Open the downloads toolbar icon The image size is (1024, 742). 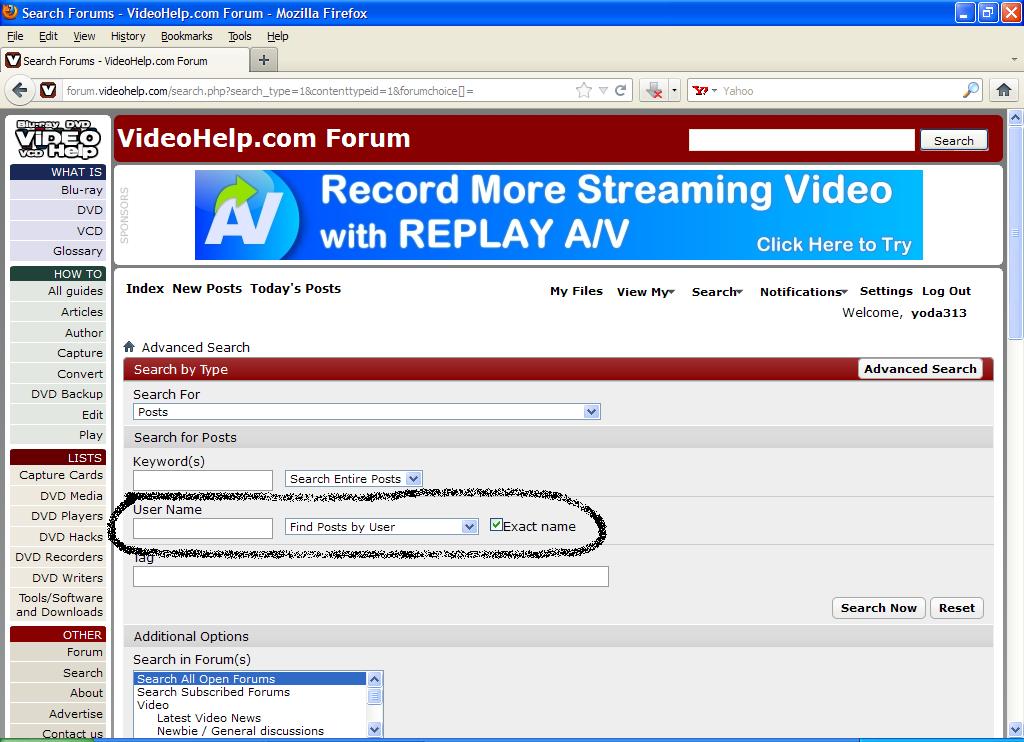tap(654, 90)
